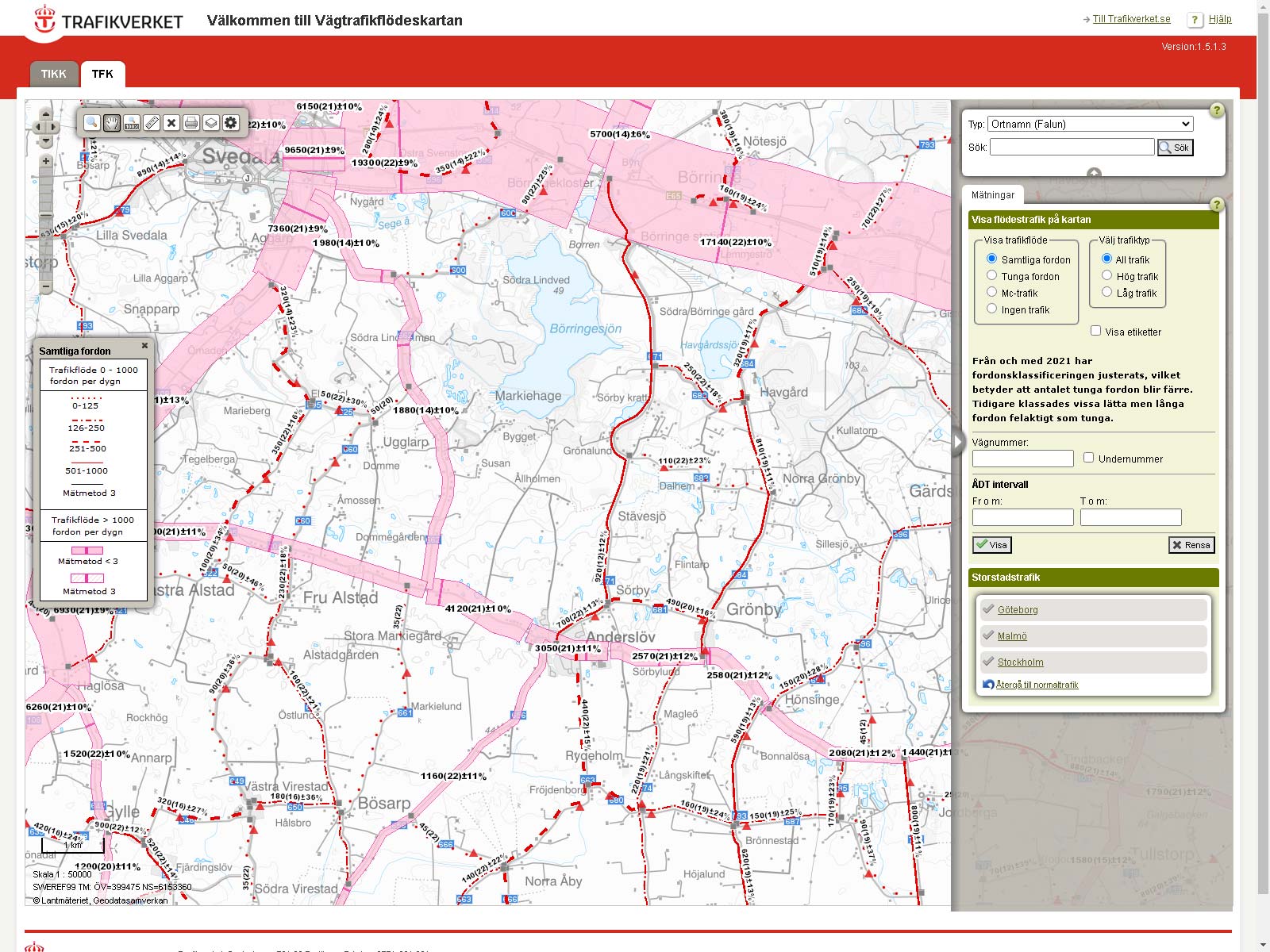Select Mc-trafik radio button
The width and height of the screenshot is (1270, 952).
tap(991, 292)
